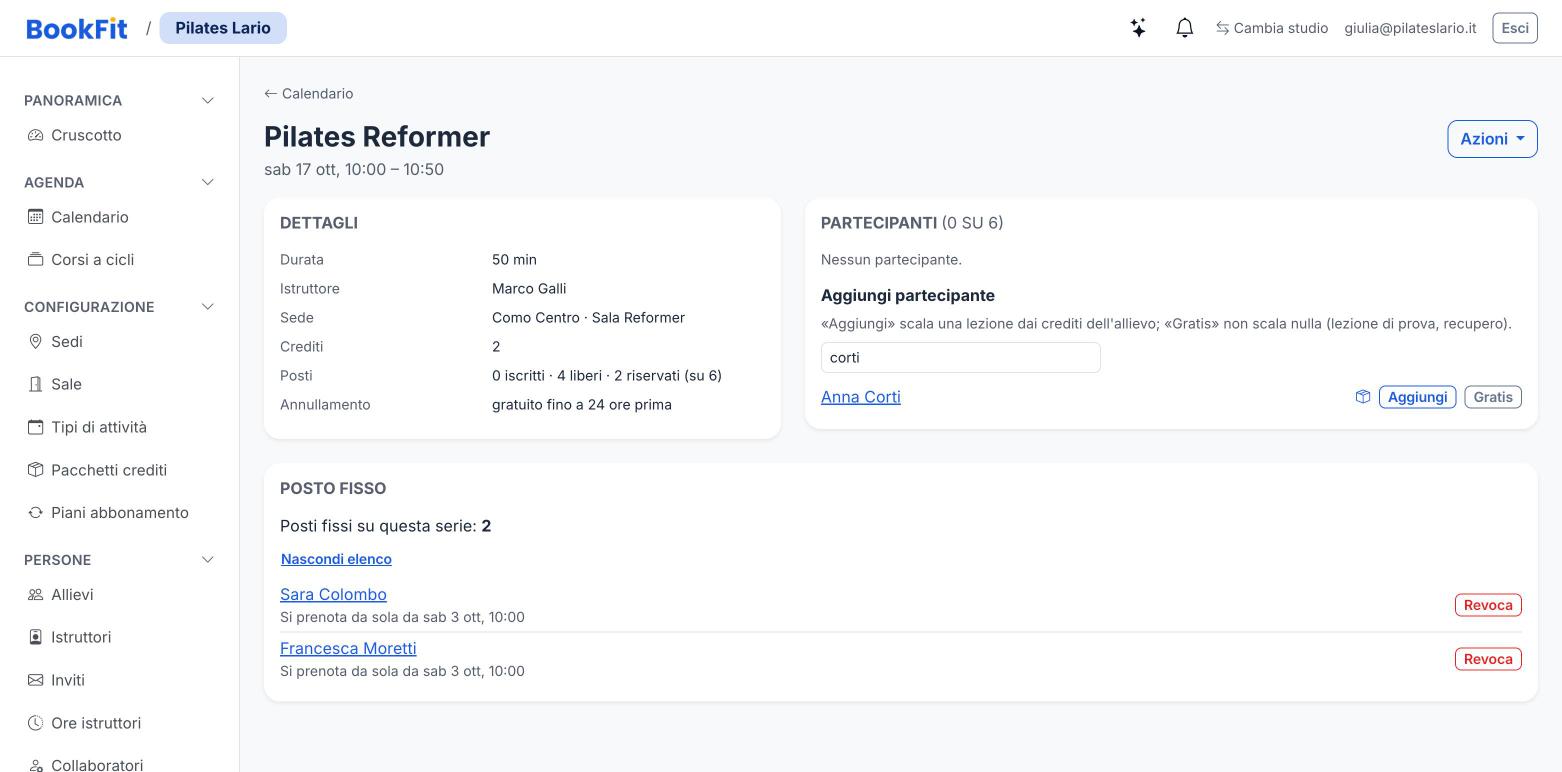Open Francesca Moretti's profile link
Screen dimensions: 1562x772
tap(348, 648)
